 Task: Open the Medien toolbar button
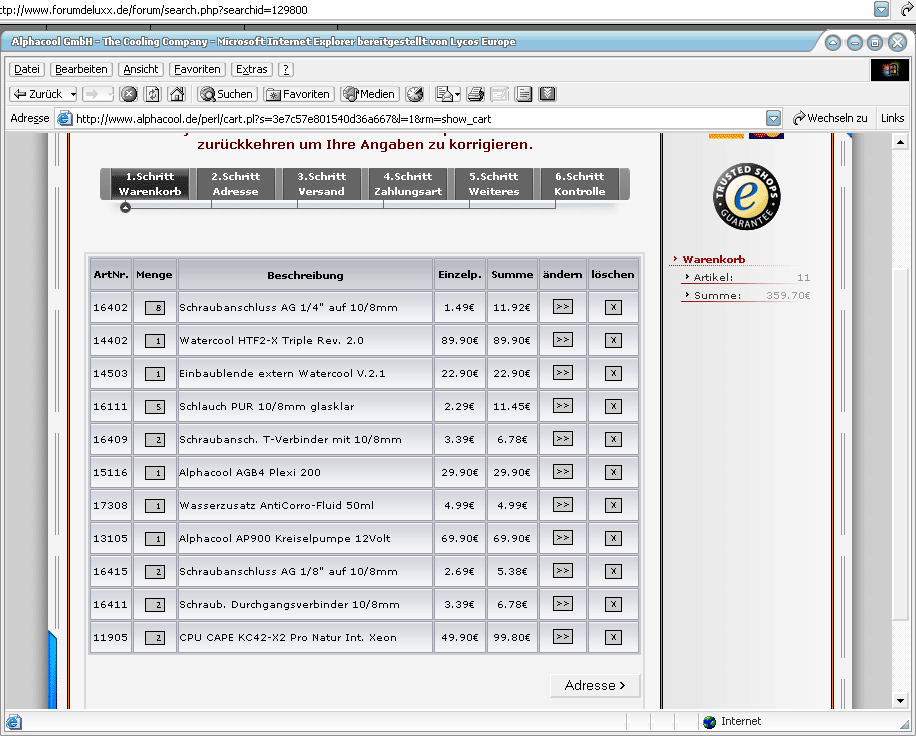369,94
